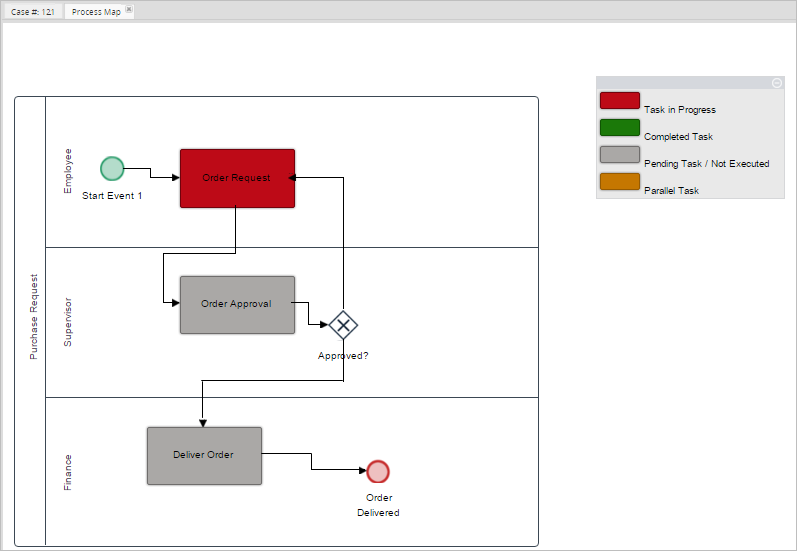Switch to the Case #: 121 tab
Screen dimensions: 797x551
coord(33,12)
